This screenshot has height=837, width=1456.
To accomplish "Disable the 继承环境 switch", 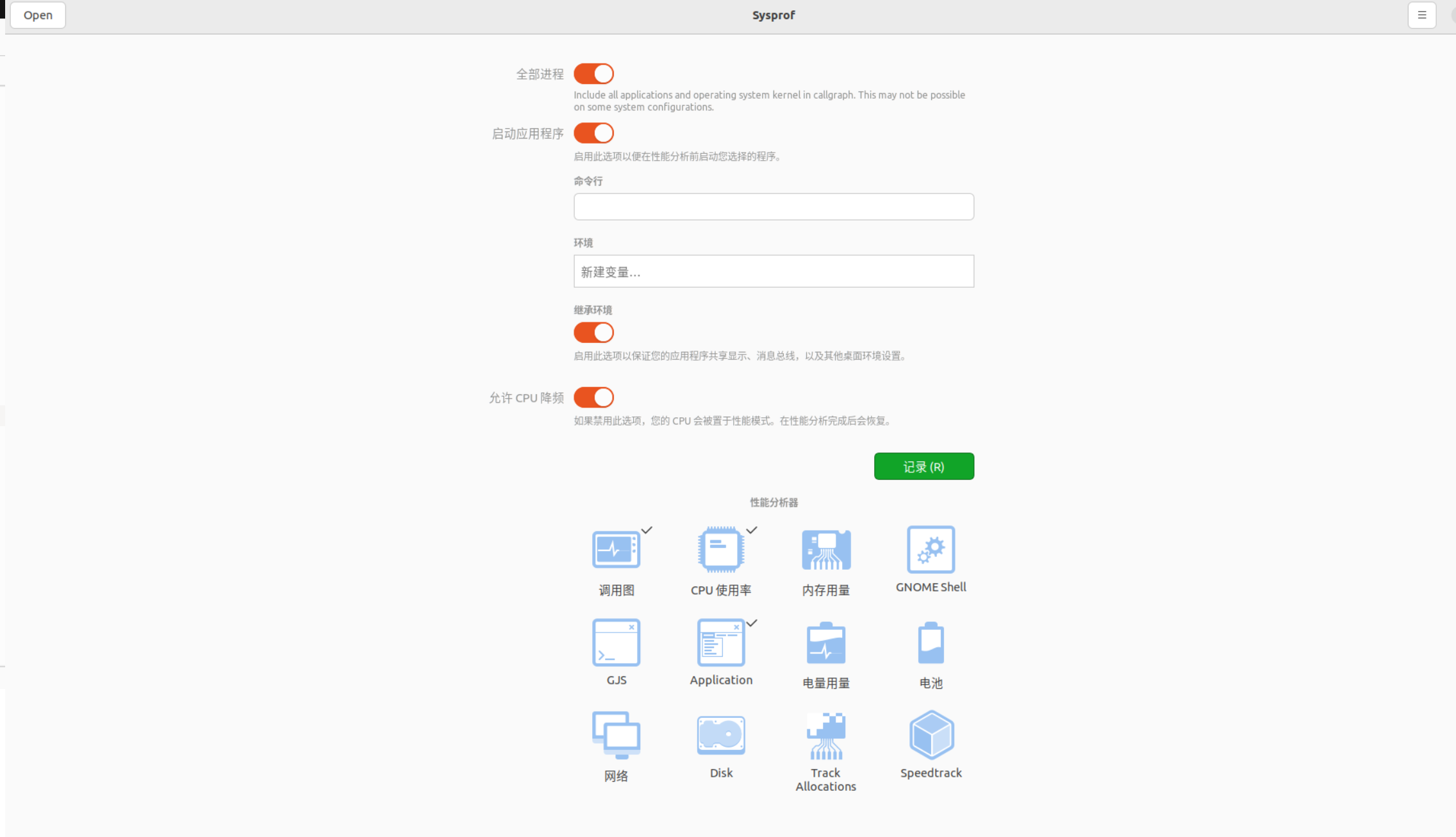I will 593,333.
